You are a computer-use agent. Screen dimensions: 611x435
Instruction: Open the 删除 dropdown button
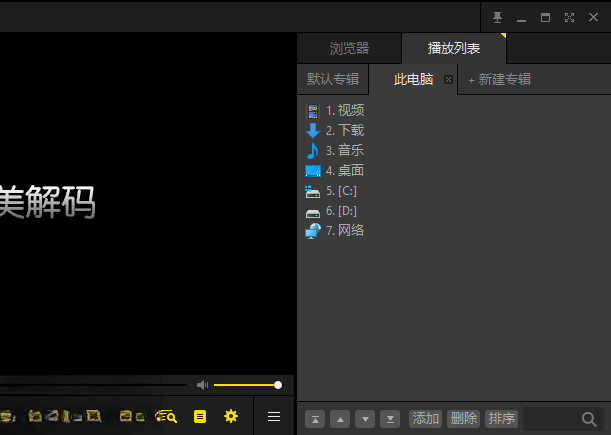463,419
